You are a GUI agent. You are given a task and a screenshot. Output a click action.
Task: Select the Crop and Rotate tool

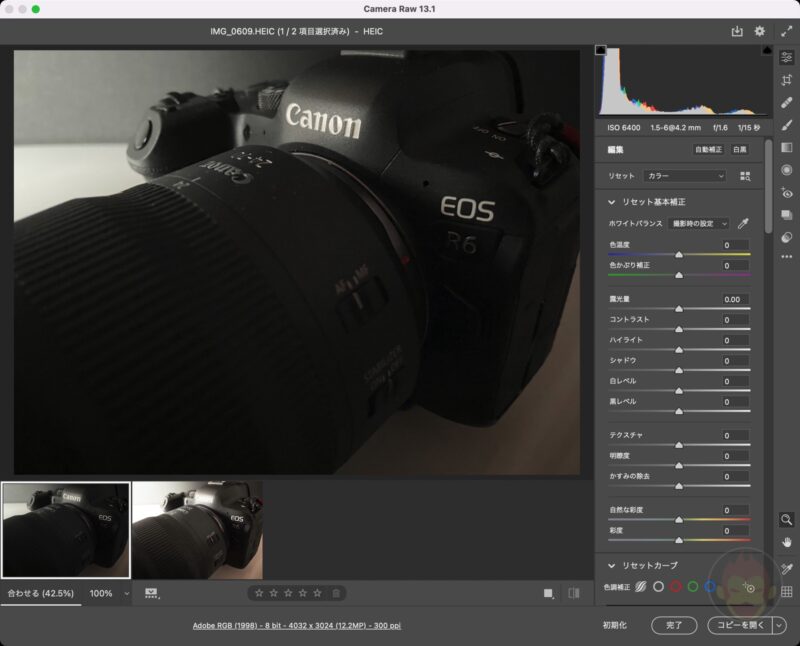[787, 80]
